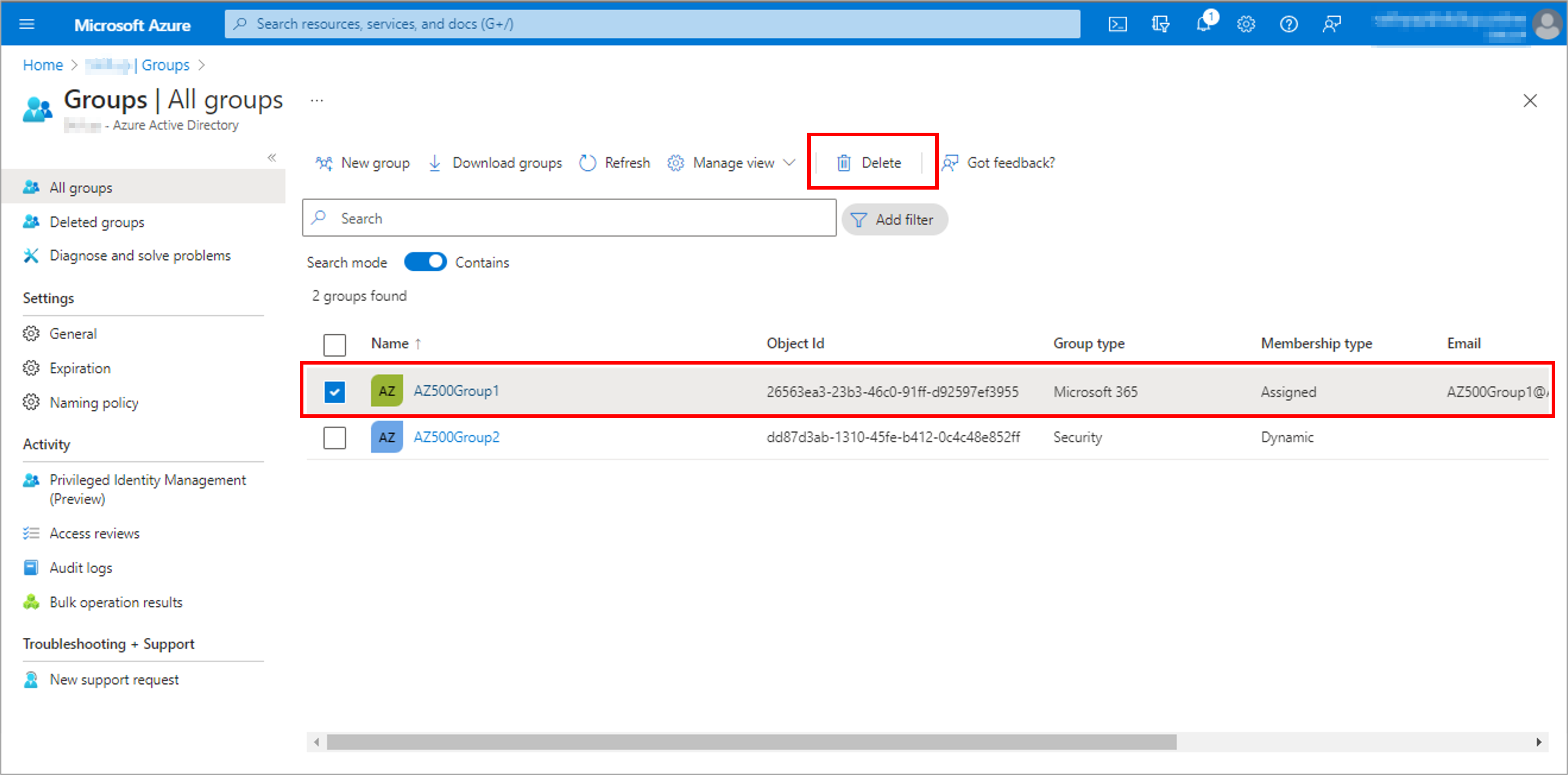The image size is (1568, 775).
Task: Click the horizontal scrollbar thumb
Action: [751, 742]
